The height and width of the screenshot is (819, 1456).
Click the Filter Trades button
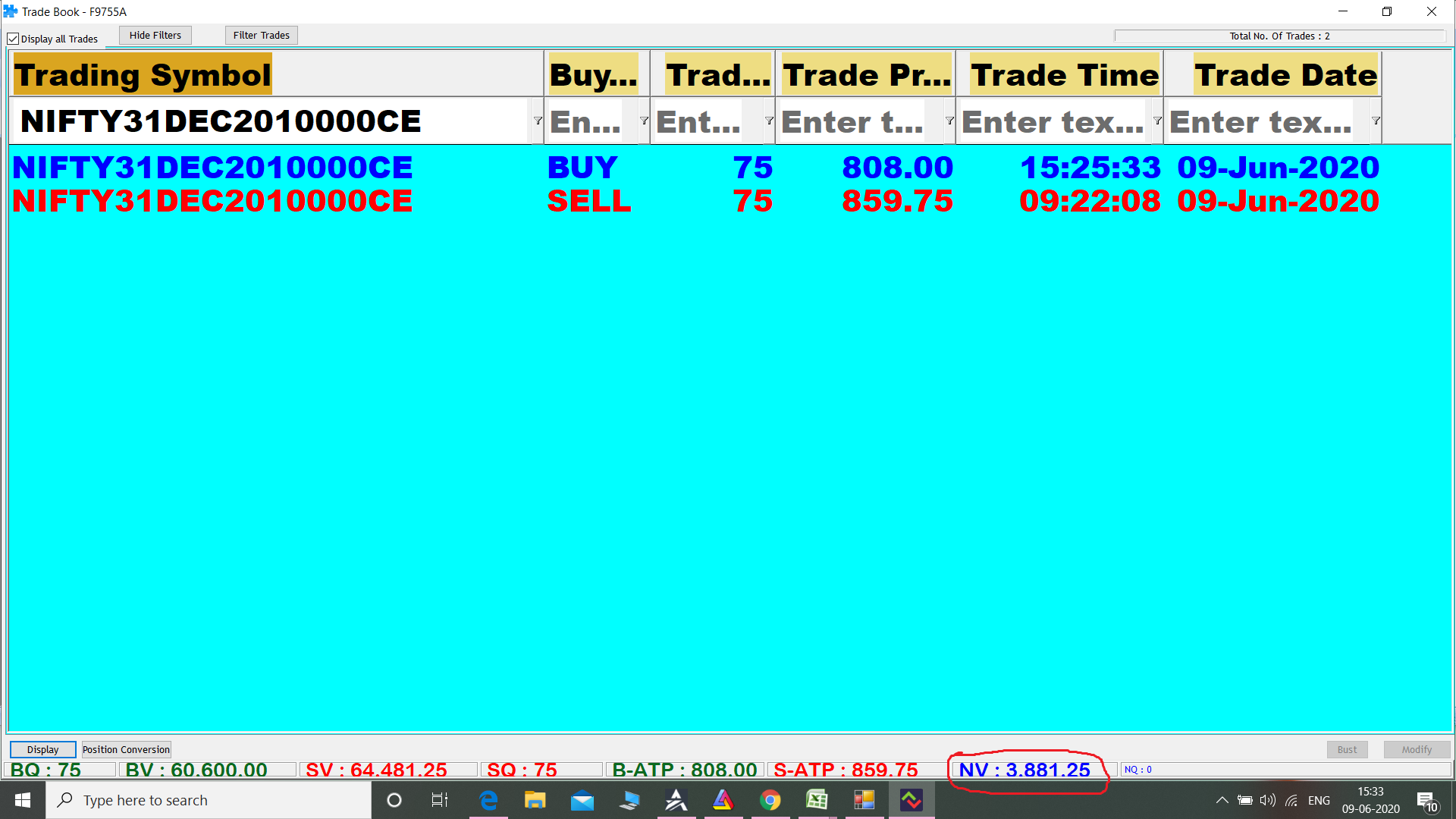coord(261,35)
